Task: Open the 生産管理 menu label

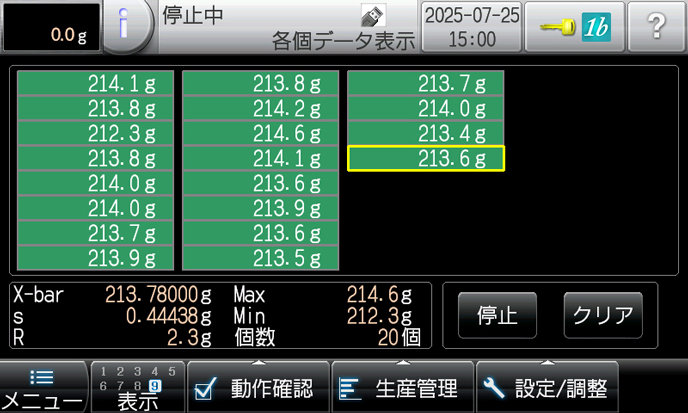Action: tap(416, 389)
